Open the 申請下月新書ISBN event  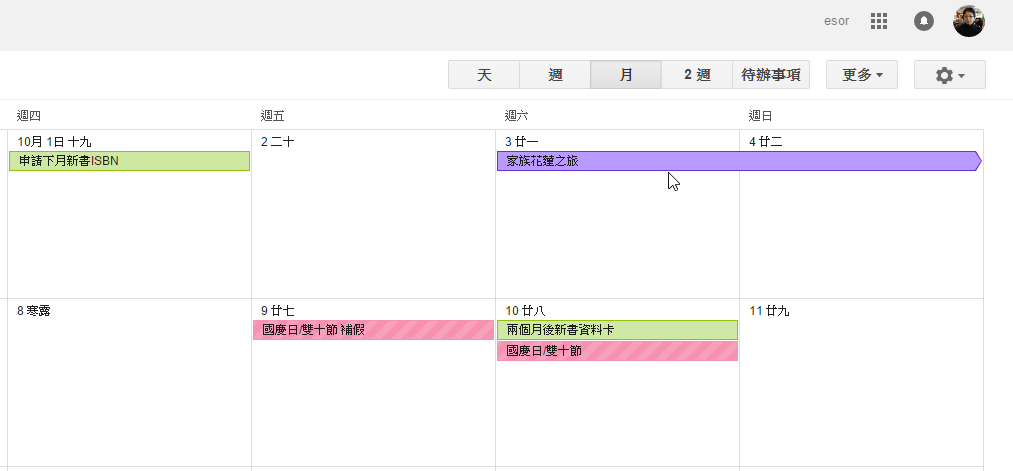click(129, 161)
